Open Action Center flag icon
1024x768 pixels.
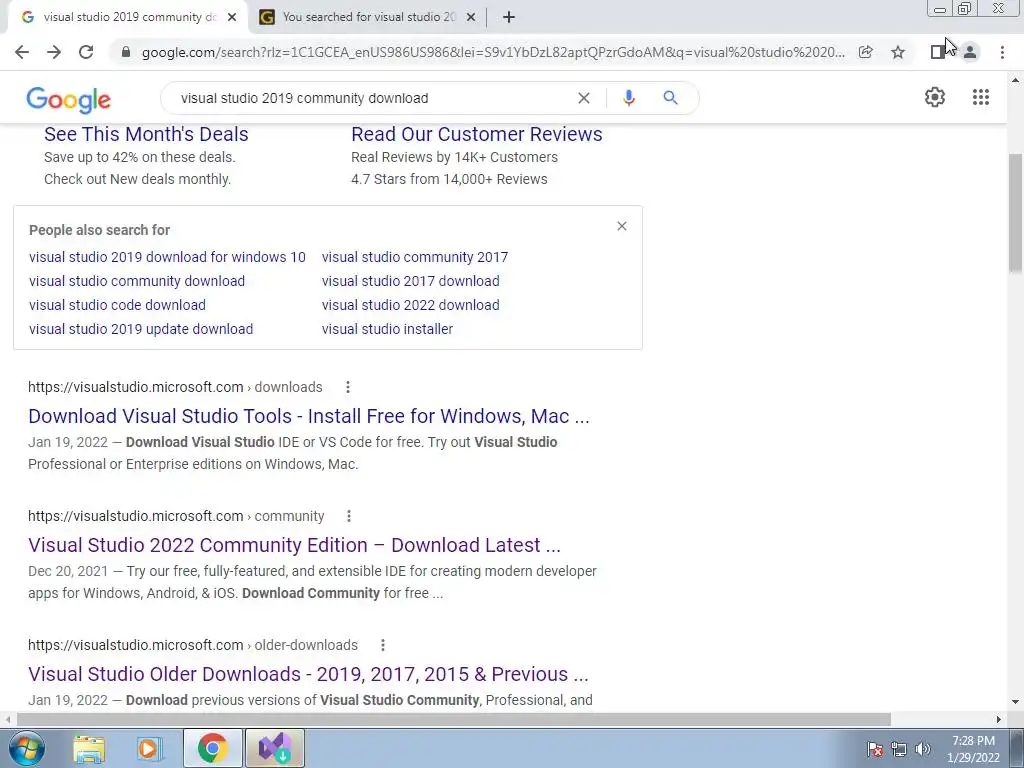click(875, 749)
